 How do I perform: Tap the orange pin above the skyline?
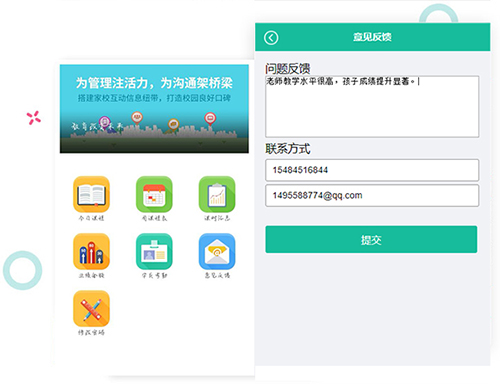[x=137, y=118]
